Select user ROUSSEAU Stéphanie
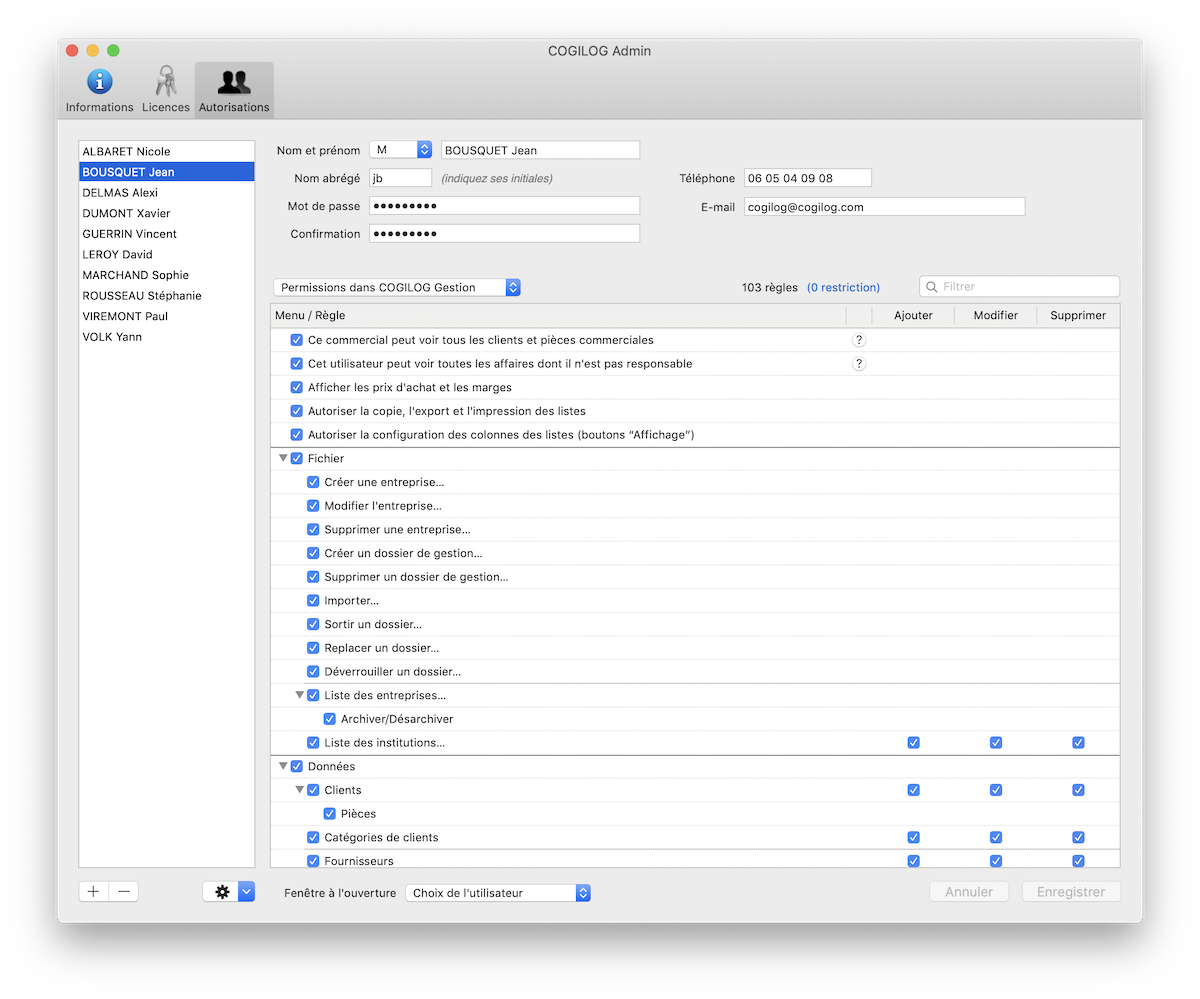The image size is (1200, 999). (167, 296)
